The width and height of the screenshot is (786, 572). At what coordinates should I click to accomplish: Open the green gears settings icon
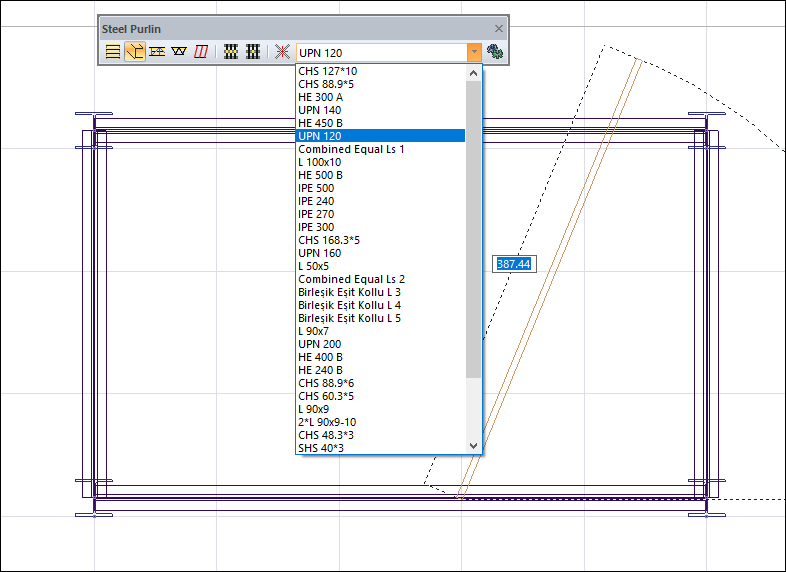click(495, 51)
